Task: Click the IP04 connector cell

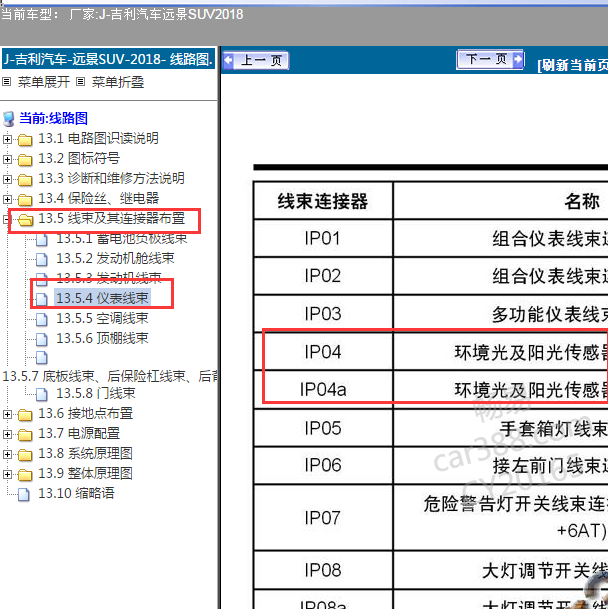Action: tap(322, 351)
